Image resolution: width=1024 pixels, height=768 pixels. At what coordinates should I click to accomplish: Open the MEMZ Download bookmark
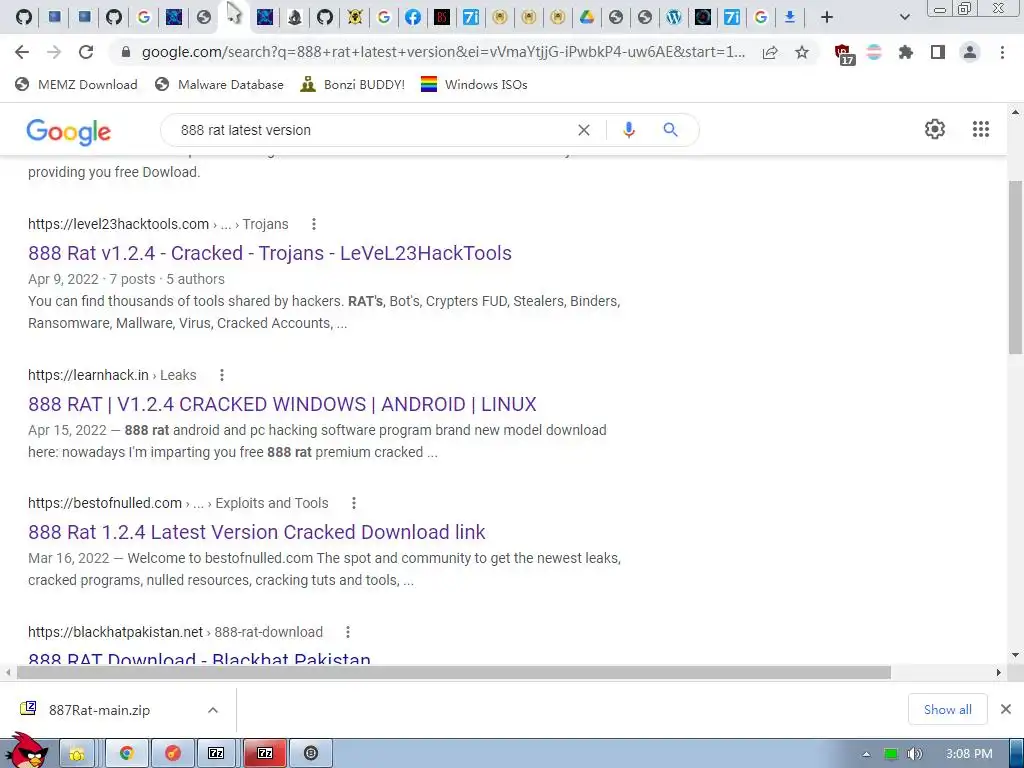point(76,84)
